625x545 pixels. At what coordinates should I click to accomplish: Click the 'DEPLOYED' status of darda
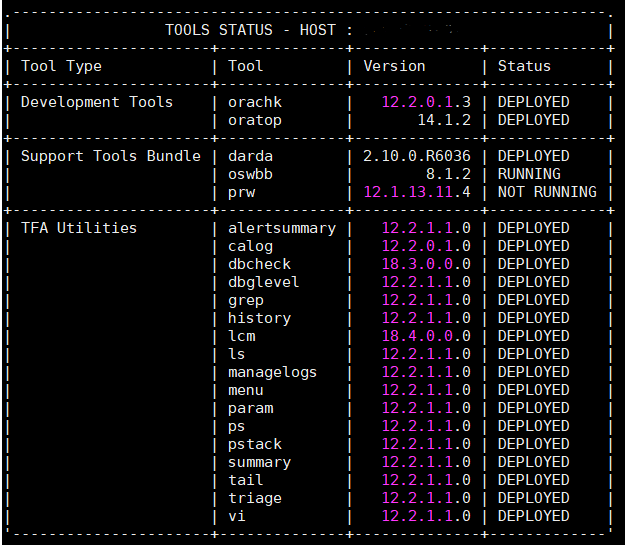[x=533, y=156]
